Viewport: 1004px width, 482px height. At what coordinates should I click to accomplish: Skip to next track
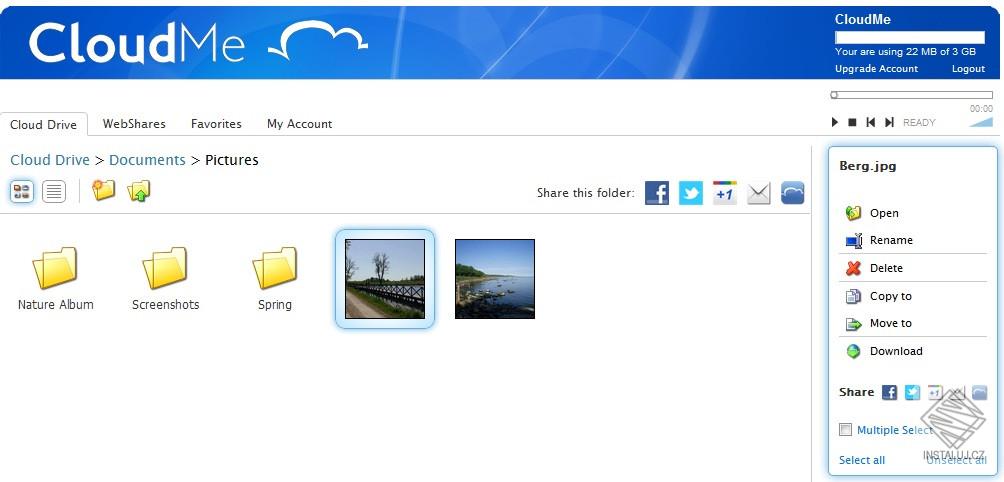tap(889, 122)
